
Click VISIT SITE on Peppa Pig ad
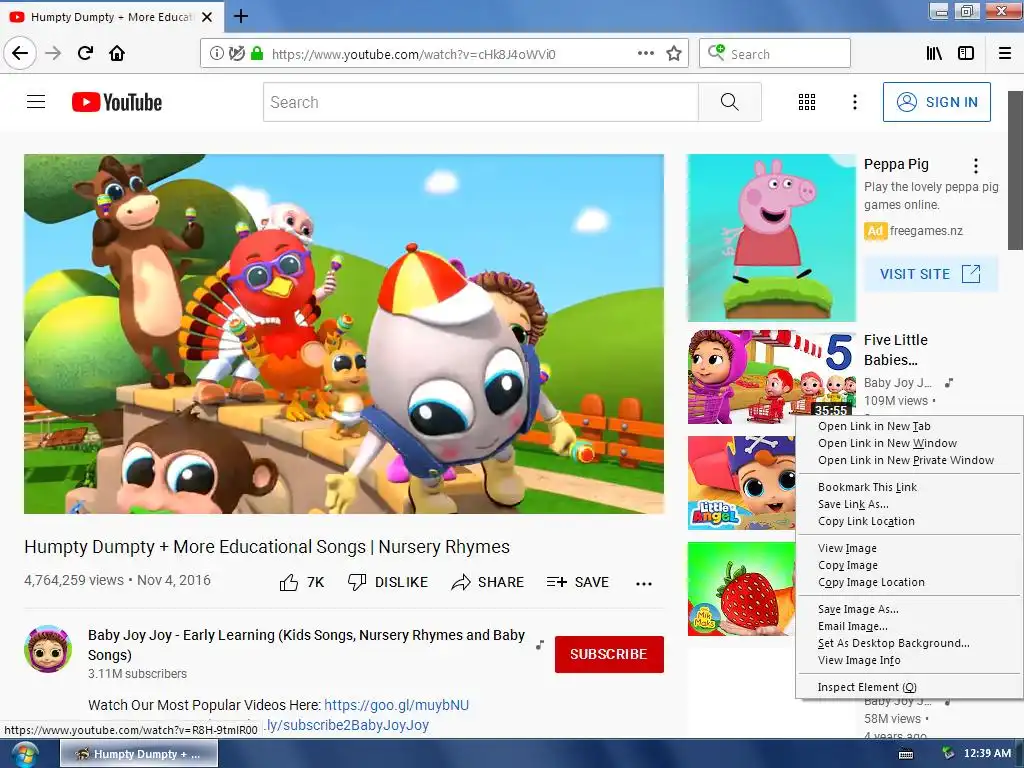[930, 274]
